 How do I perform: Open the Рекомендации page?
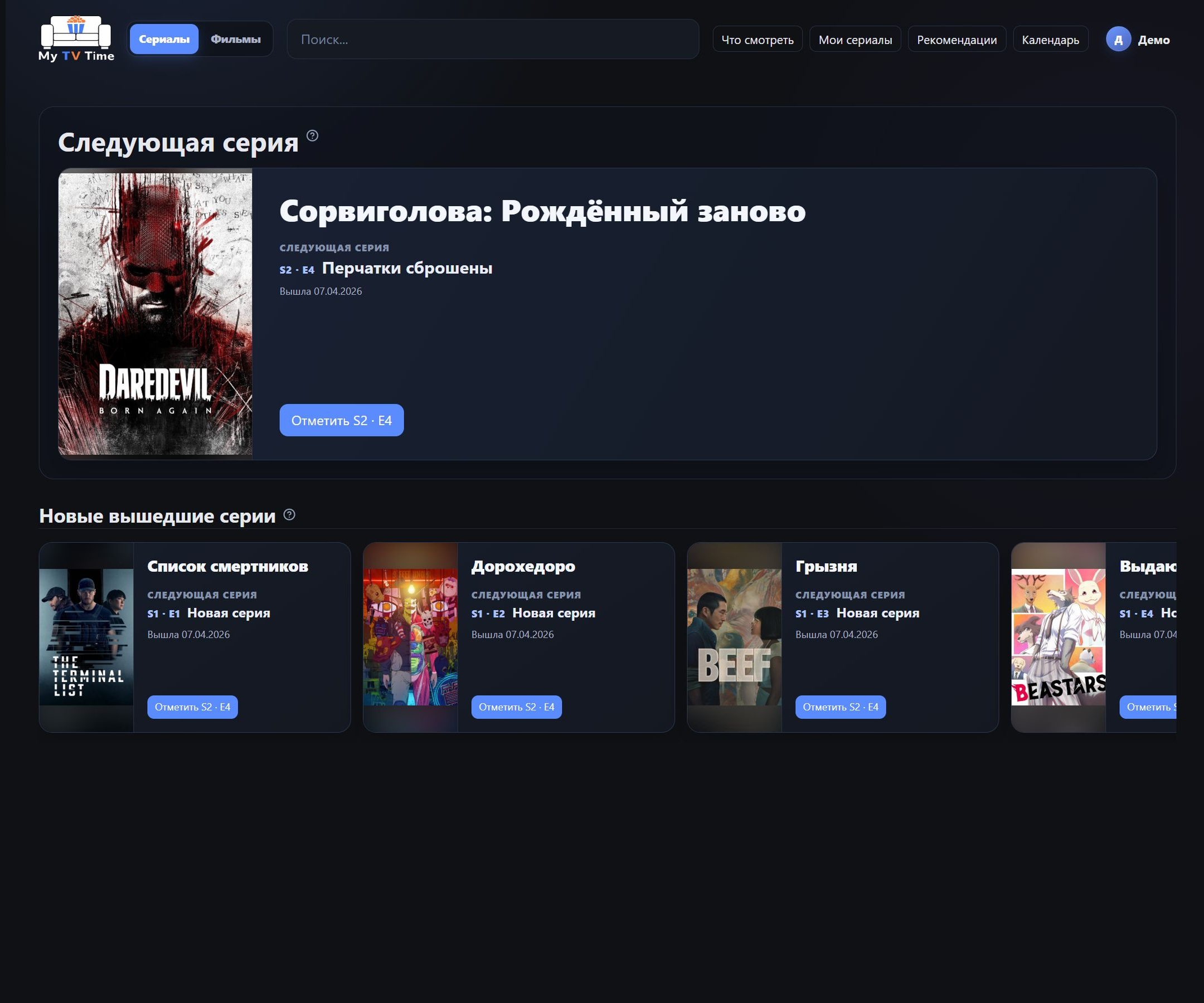[x=957, y=40]
